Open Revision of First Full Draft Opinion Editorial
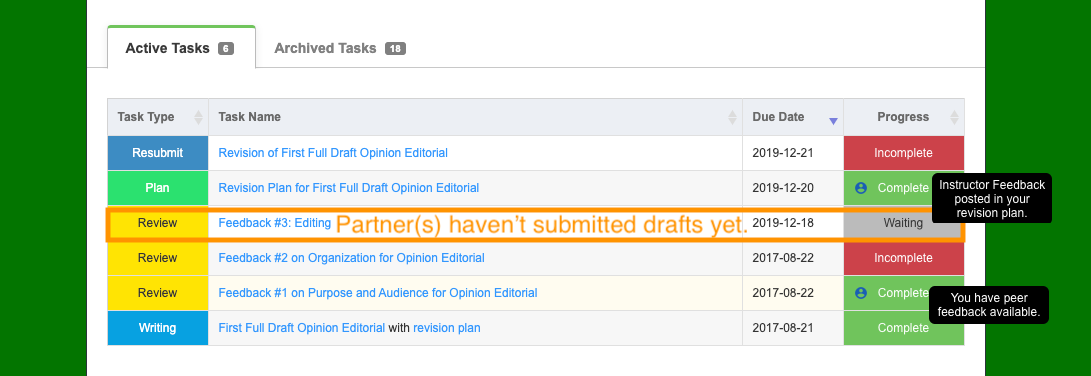 coord(333,152)
